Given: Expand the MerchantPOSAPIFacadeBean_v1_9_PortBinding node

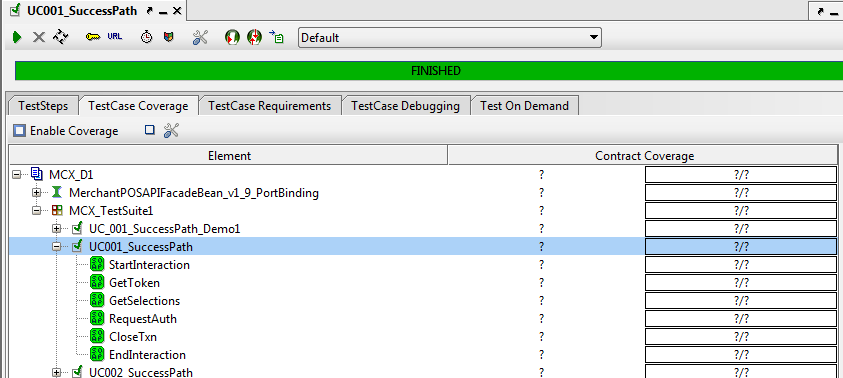Looking at the screenshot, I should click(37, 192).
